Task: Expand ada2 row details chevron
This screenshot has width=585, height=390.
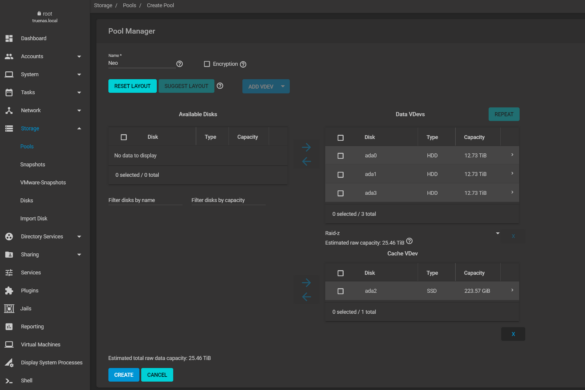Action: click(512, 290)
